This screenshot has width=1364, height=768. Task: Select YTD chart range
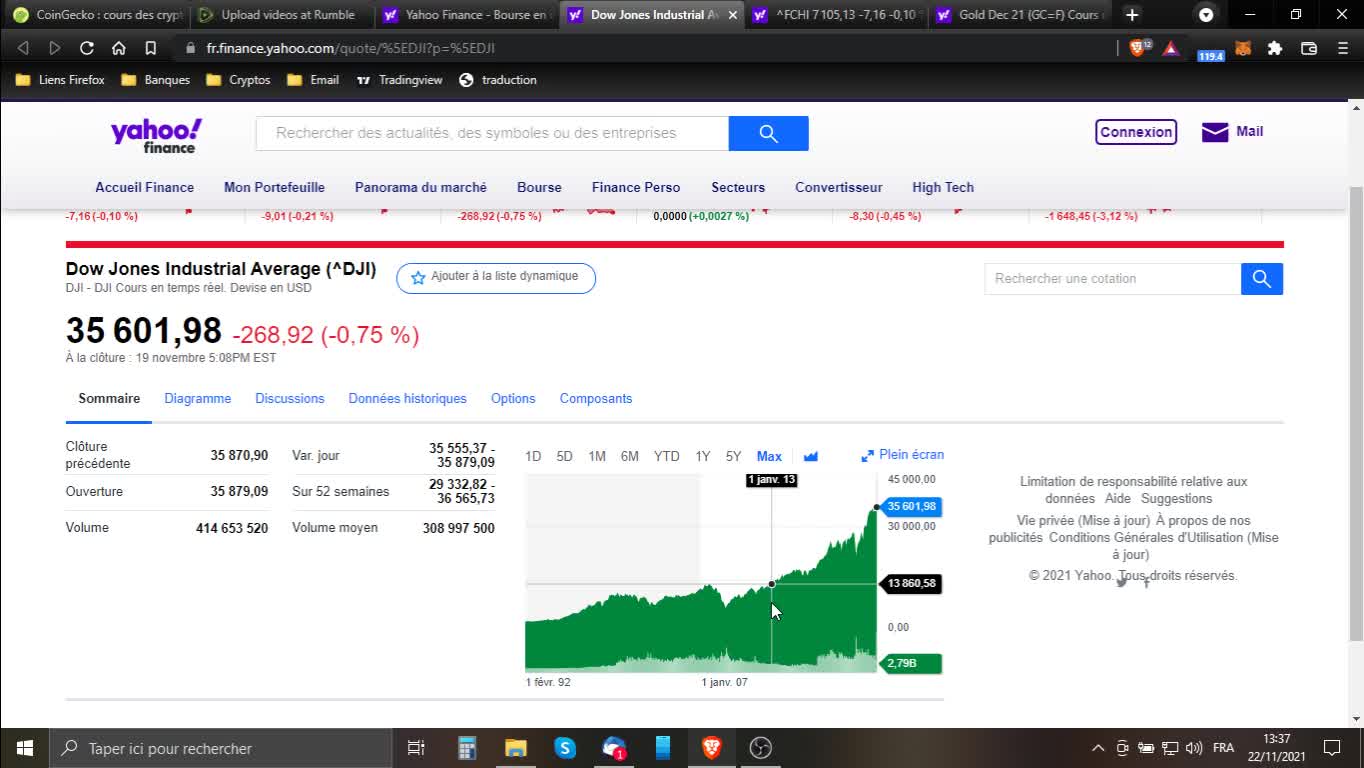[666, 456]
